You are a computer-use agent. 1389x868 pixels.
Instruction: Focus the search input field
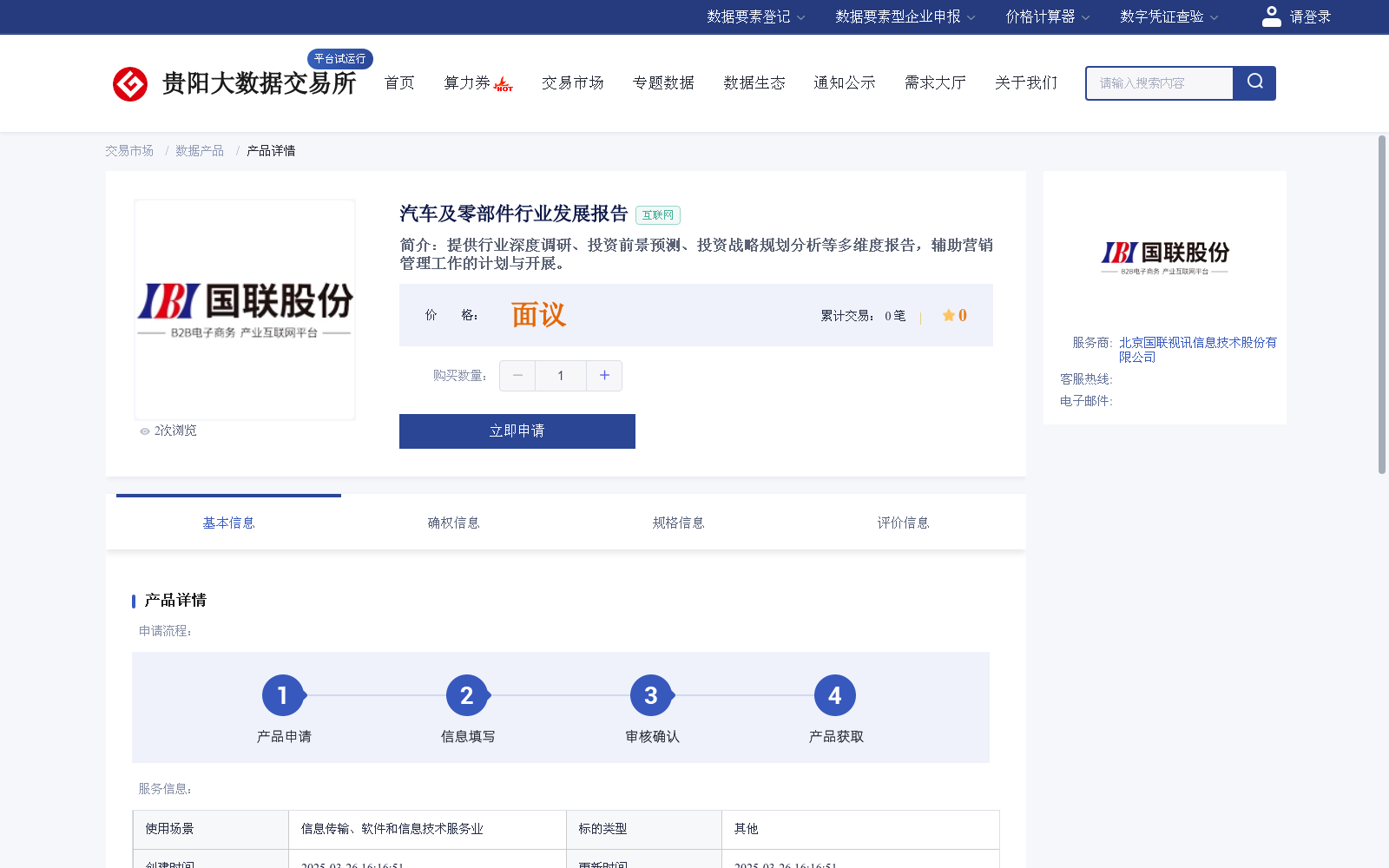[x=1160, y=83]
